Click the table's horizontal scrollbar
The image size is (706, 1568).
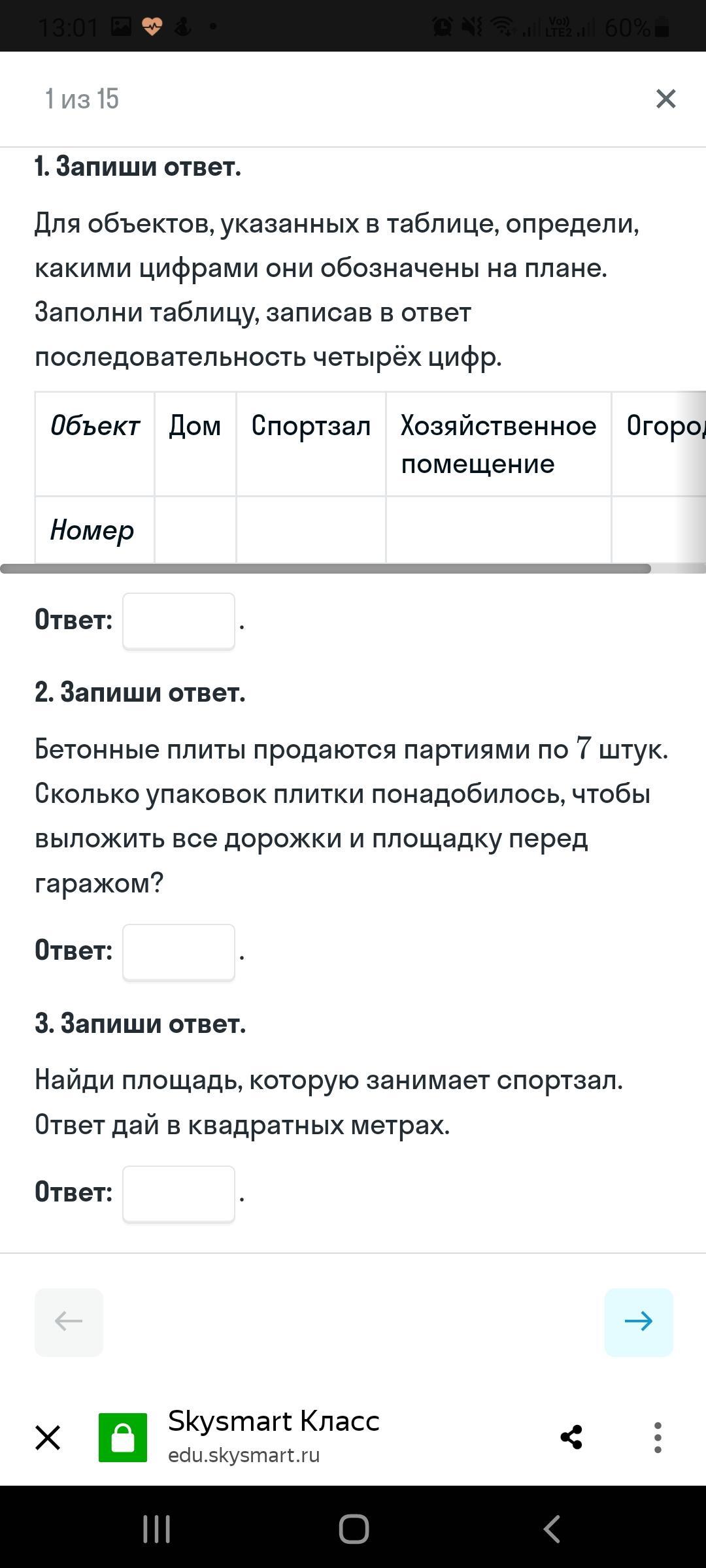pyautogui.click(x=326, y=568)
